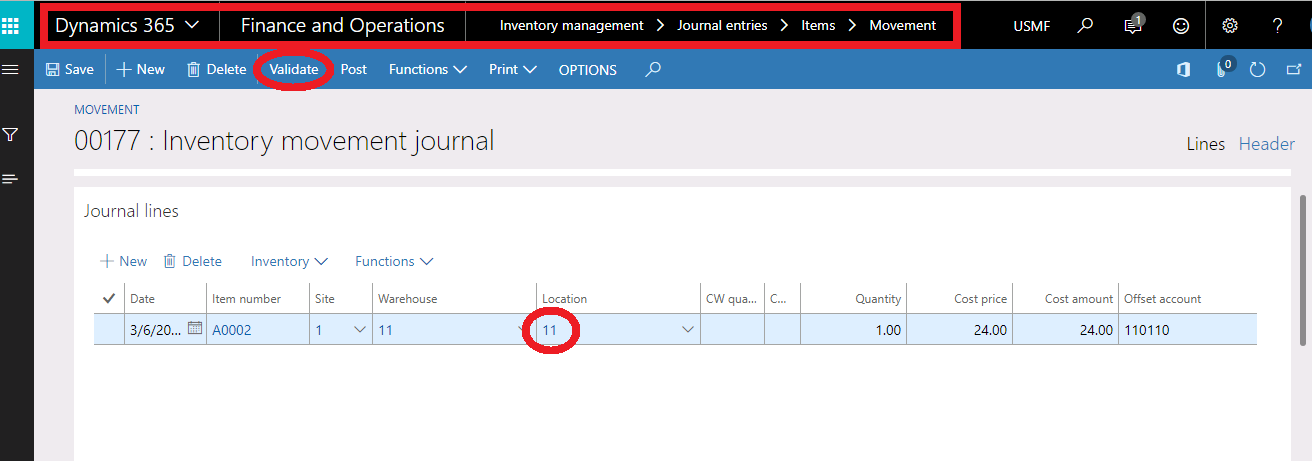Open the Functions menu in action bar
The image size is (1312, 461).
pyautogui.click(x=428, y=69)
